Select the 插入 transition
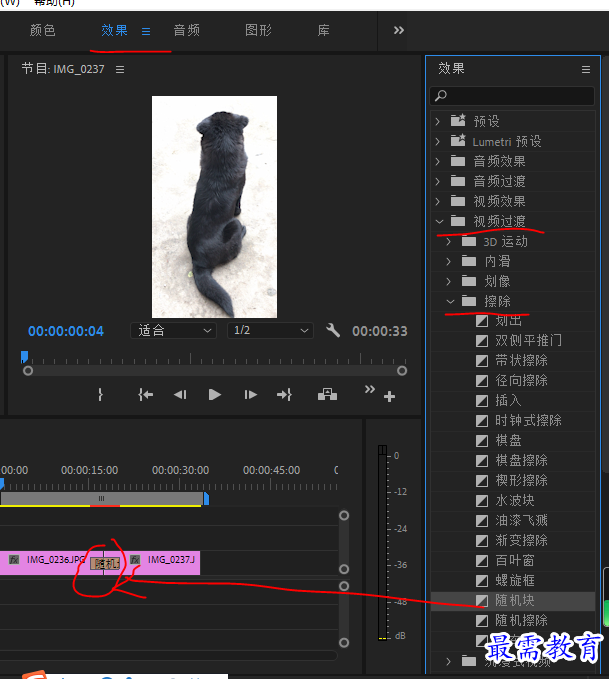The width and height of the screenshot is (609, 679). 509,401
